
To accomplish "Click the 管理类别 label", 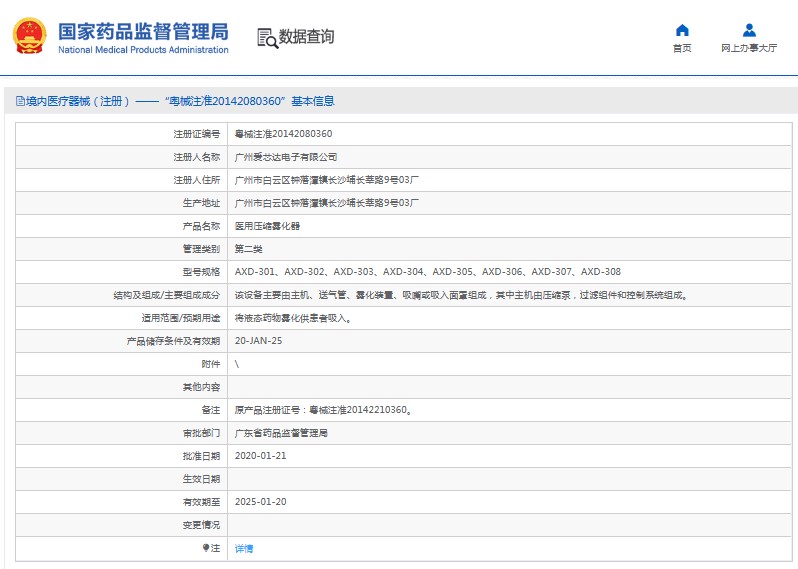I will tap(201, 249).
